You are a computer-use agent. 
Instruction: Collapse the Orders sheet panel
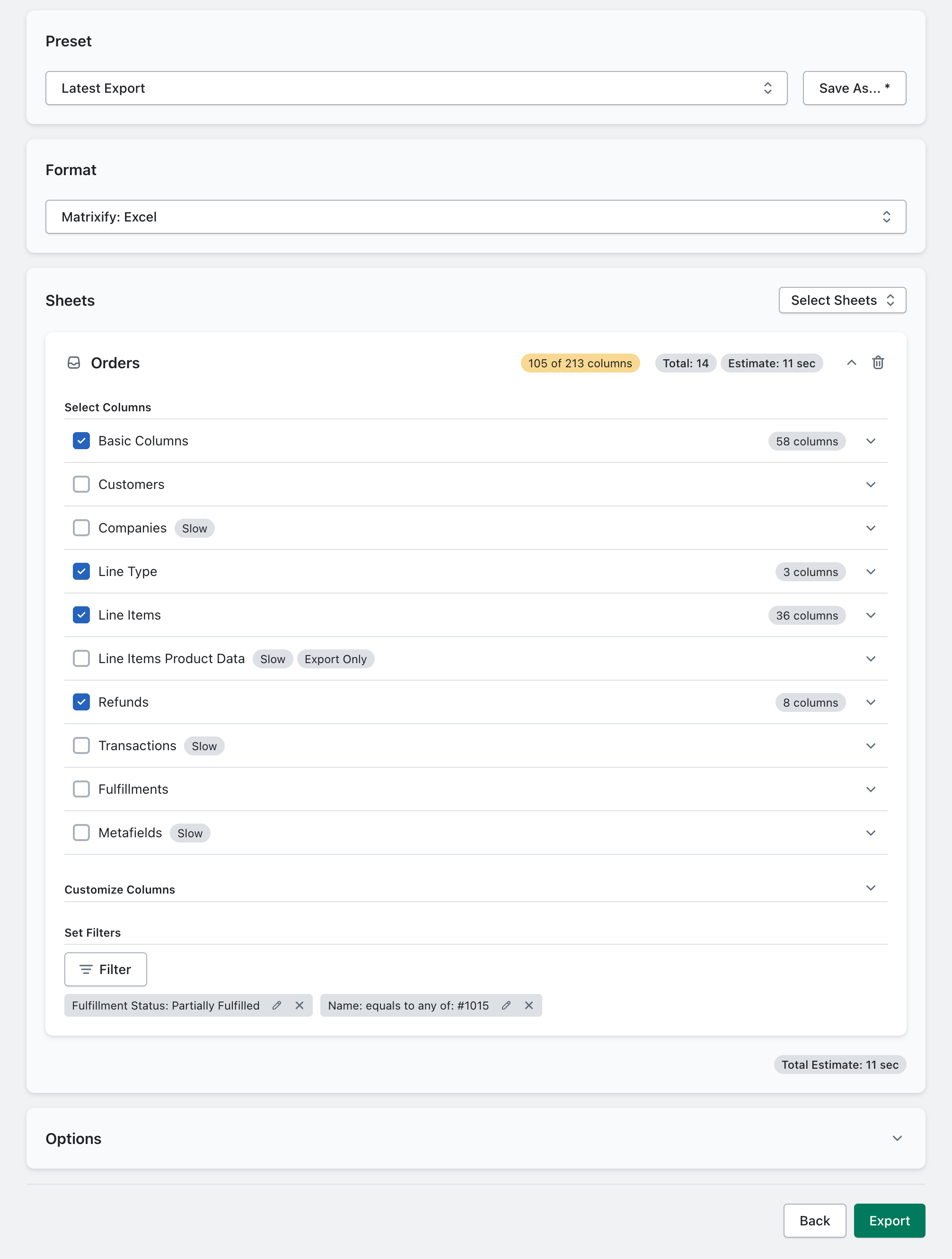851,363
